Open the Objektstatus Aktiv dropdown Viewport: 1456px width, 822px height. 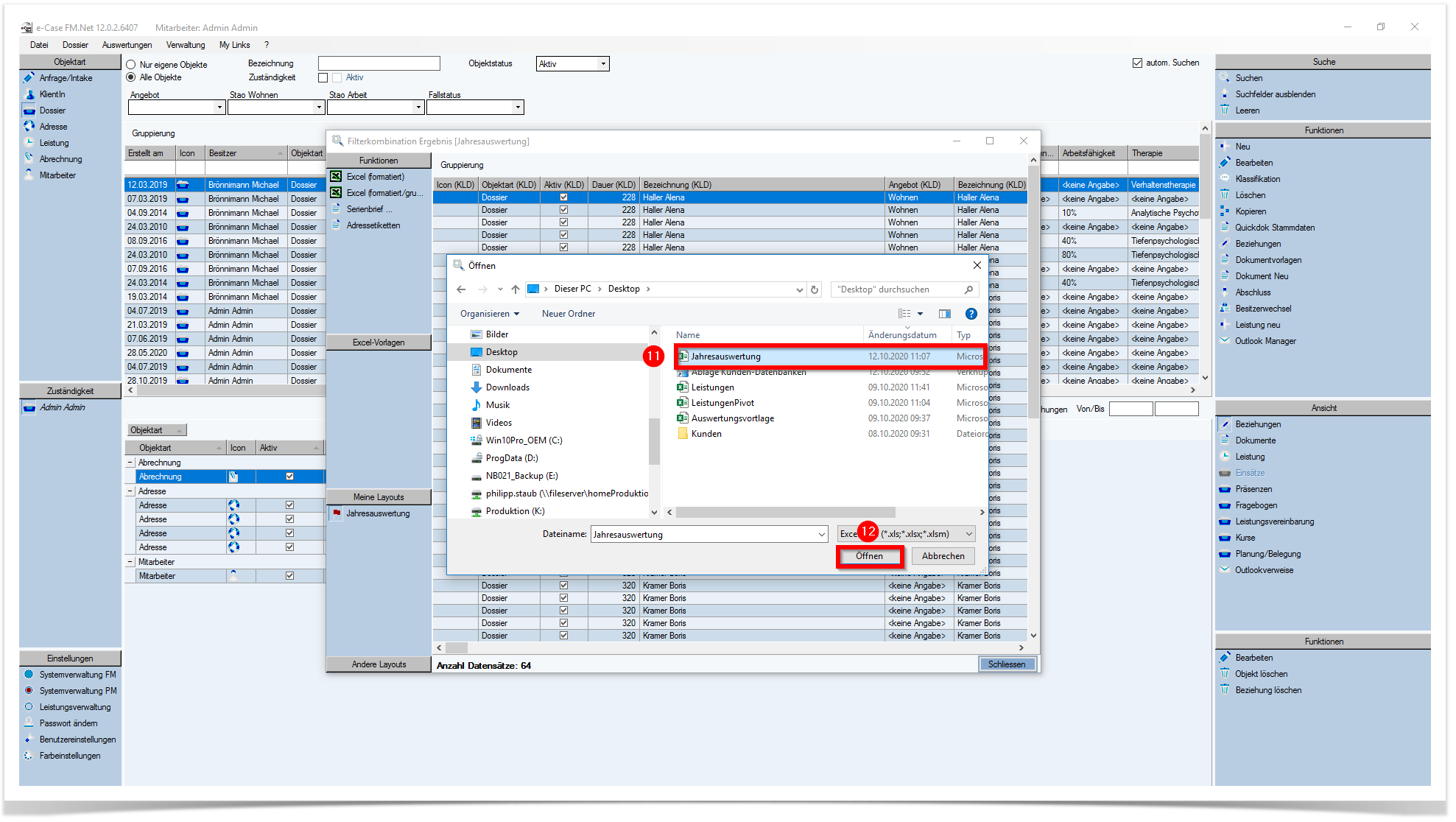pyautogui.click(x=603, y=64)
